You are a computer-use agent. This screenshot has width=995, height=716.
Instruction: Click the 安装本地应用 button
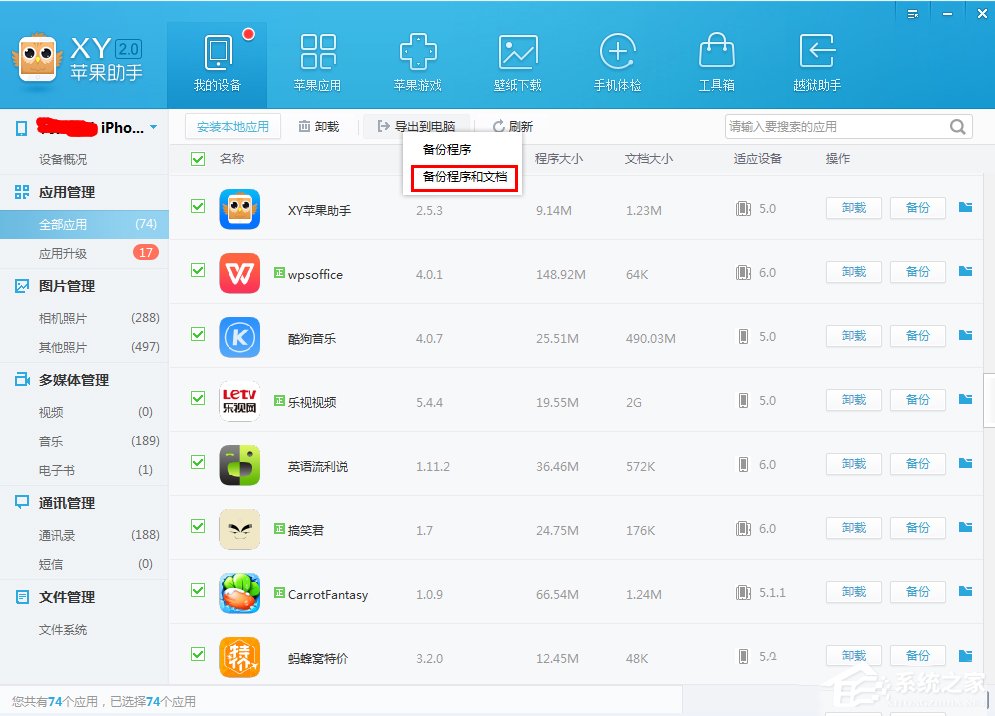pos(234,126)
